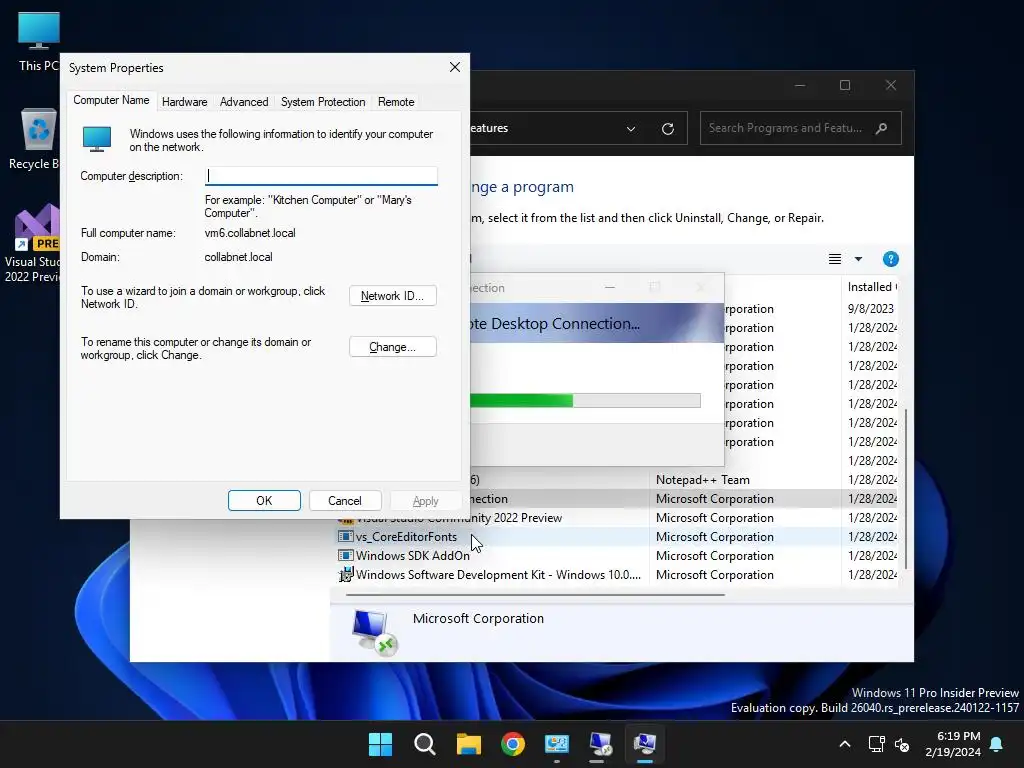The image size is (1024, 768).
Task: Show hidden system tray icons
Action: pyautogui.click(x=844, y=744)
